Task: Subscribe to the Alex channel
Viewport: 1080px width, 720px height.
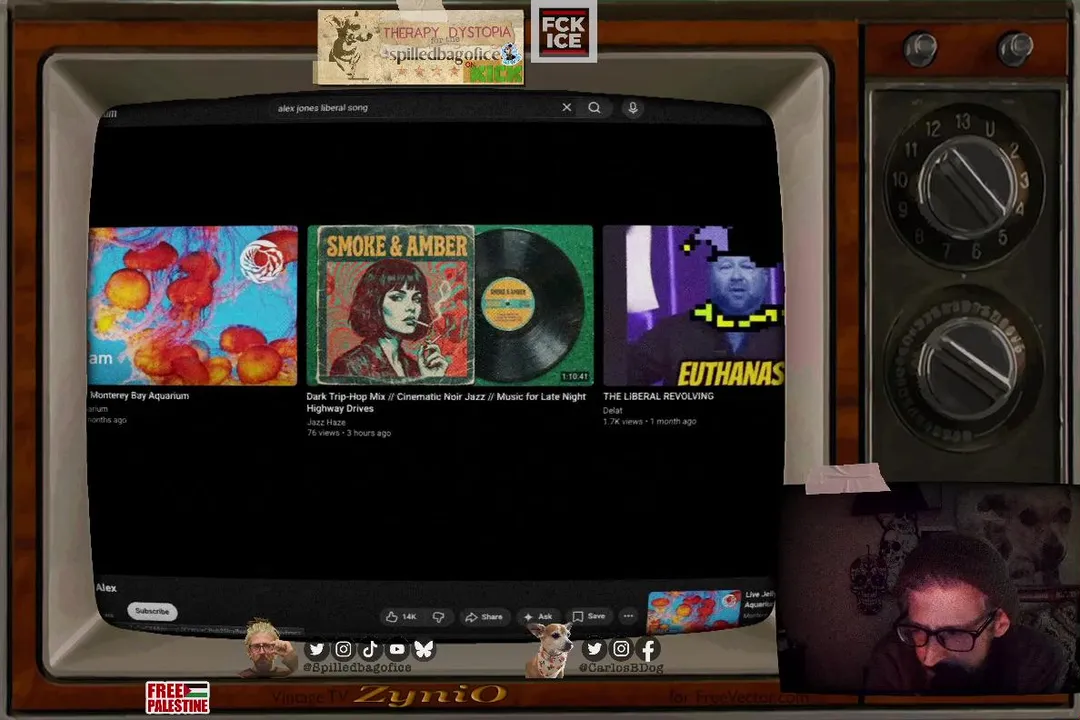Action: [x=152, y=611]
